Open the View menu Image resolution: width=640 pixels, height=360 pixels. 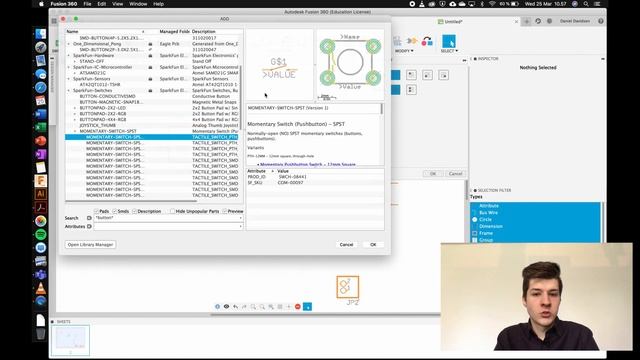[x=118, y=4]
